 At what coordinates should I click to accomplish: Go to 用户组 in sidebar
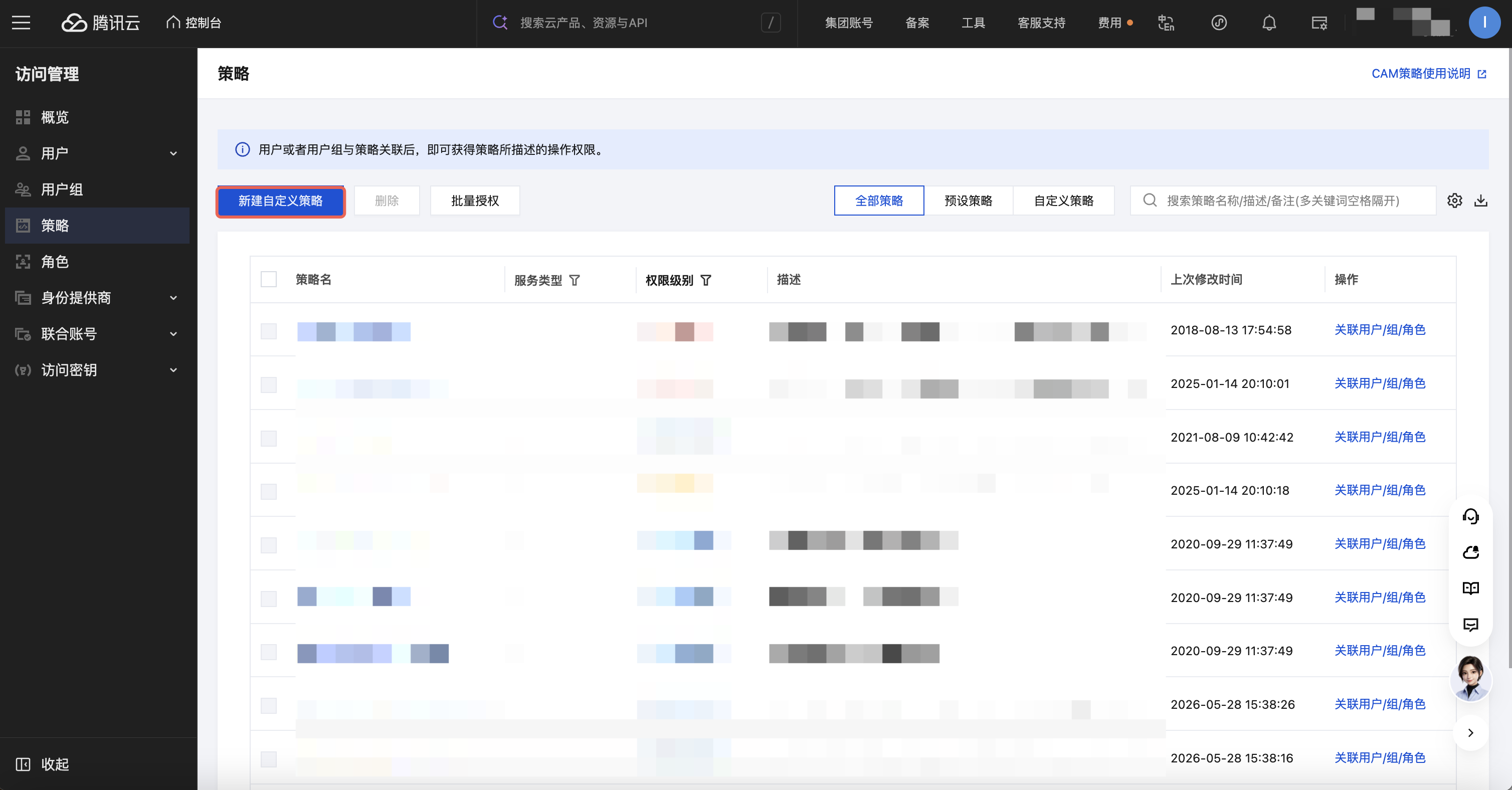97,189
